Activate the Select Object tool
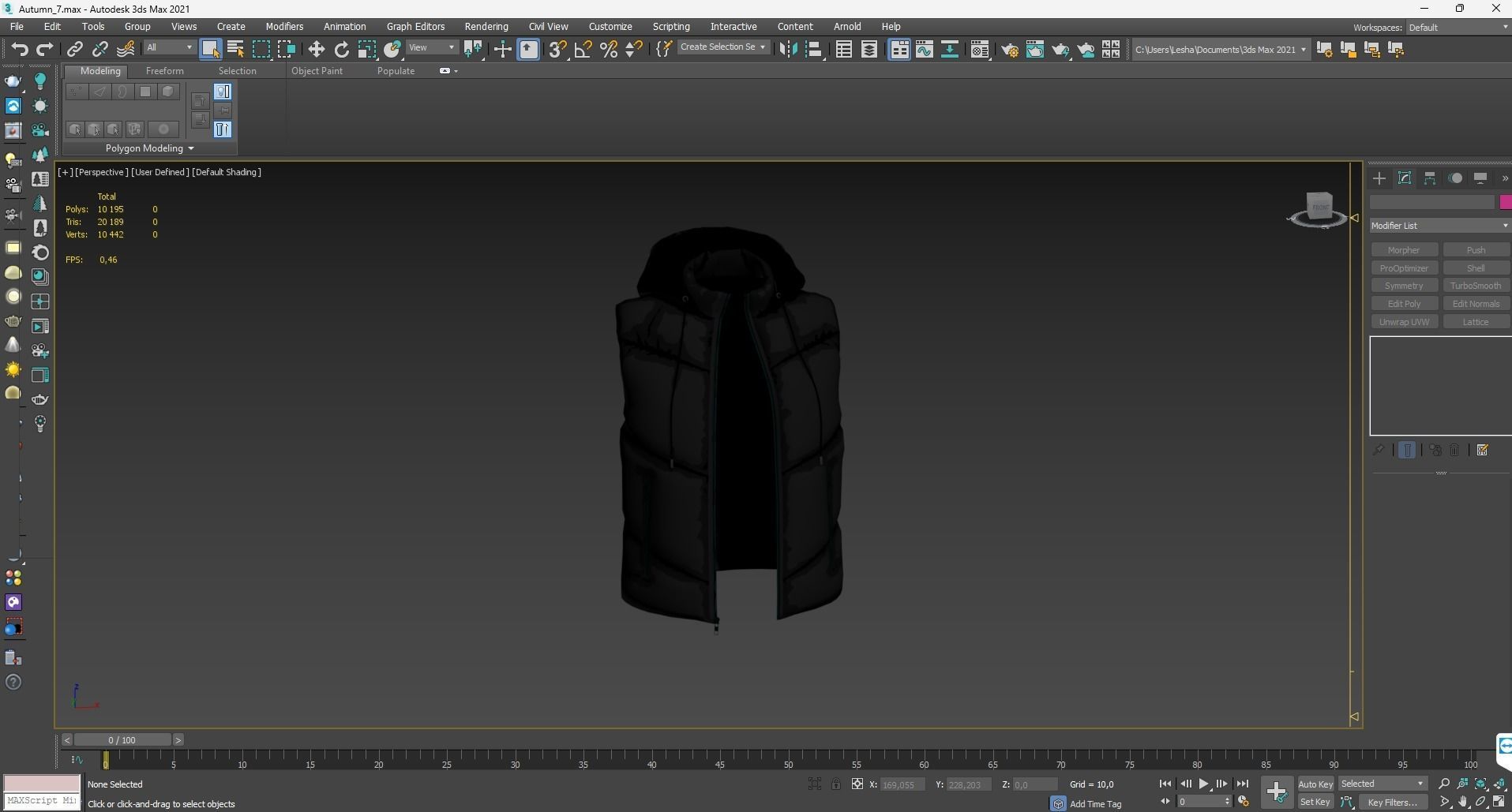 coord(210,49)
